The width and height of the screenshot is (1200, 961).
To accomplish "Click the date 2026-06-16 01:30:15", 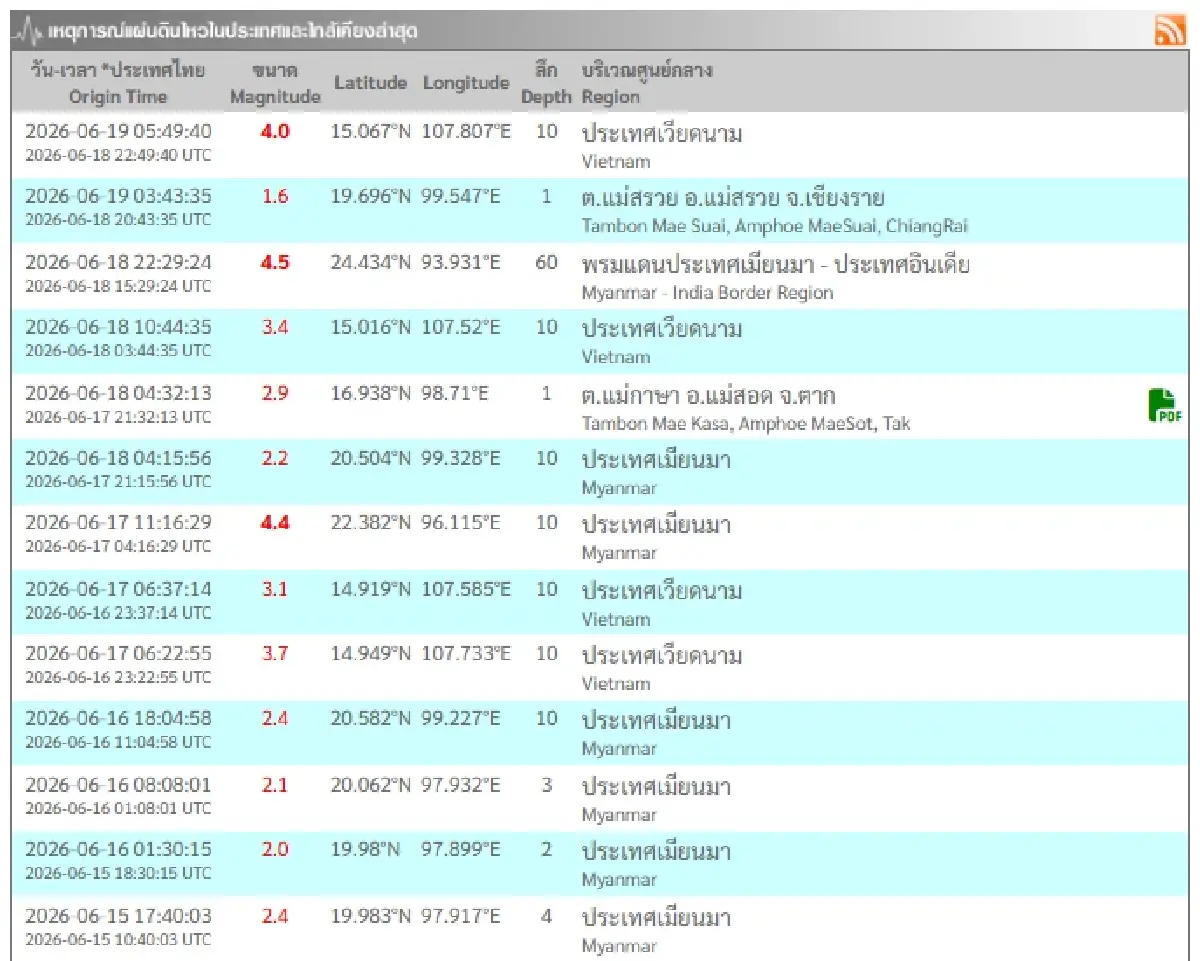I will pos(118,851).
